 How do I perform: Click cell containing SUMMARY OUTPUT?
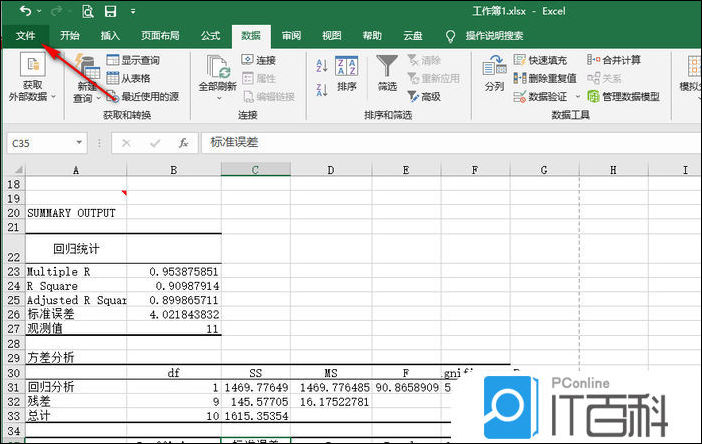click(x=76, y=213)
